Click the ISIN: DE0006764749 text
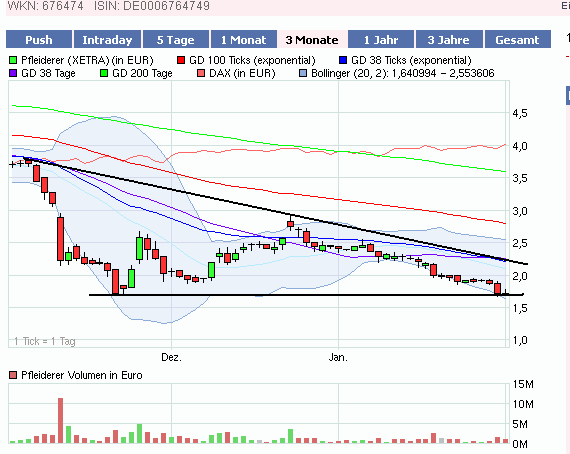This screenshot has height=454, width=570. coord(152,5)
